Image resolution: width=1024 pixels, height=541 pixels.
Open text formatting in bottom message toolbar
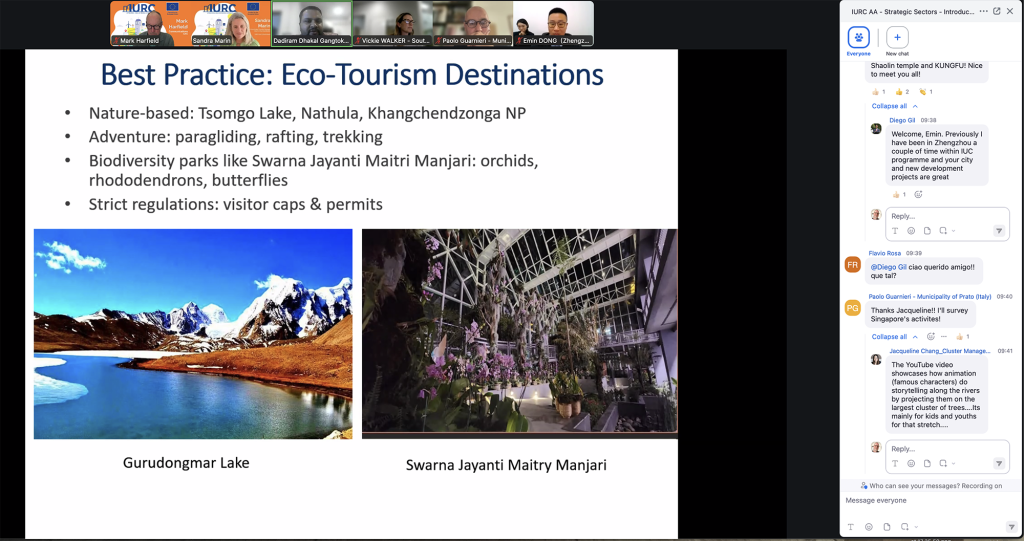pyautogui.click(x=850, y=526)
